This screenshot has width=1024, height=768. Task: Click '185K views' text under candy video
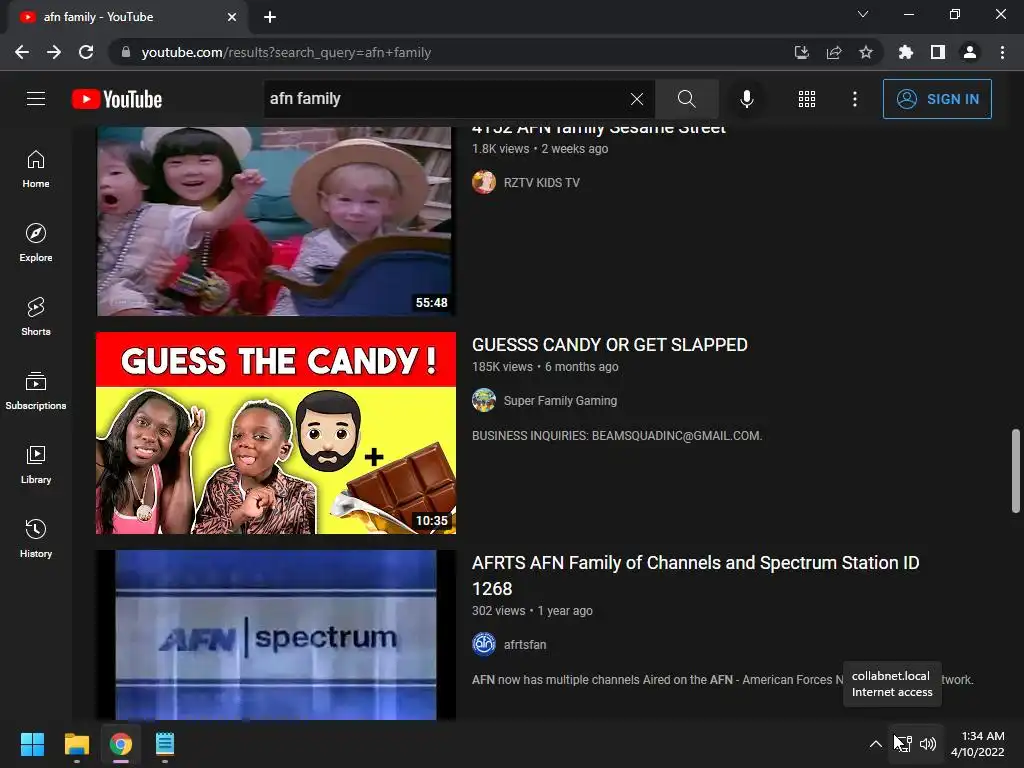coord(502,367)
